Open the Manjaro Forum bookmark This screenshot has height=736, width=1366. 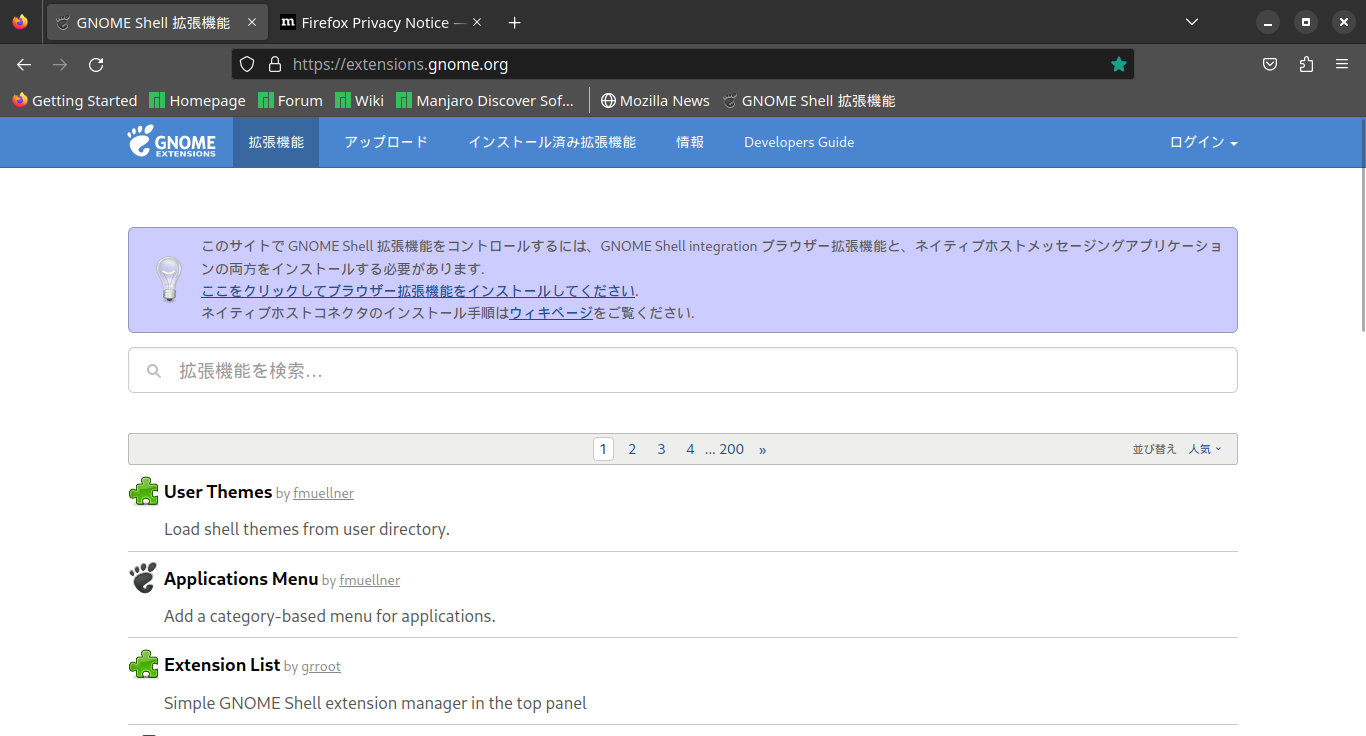click(290, 100)
